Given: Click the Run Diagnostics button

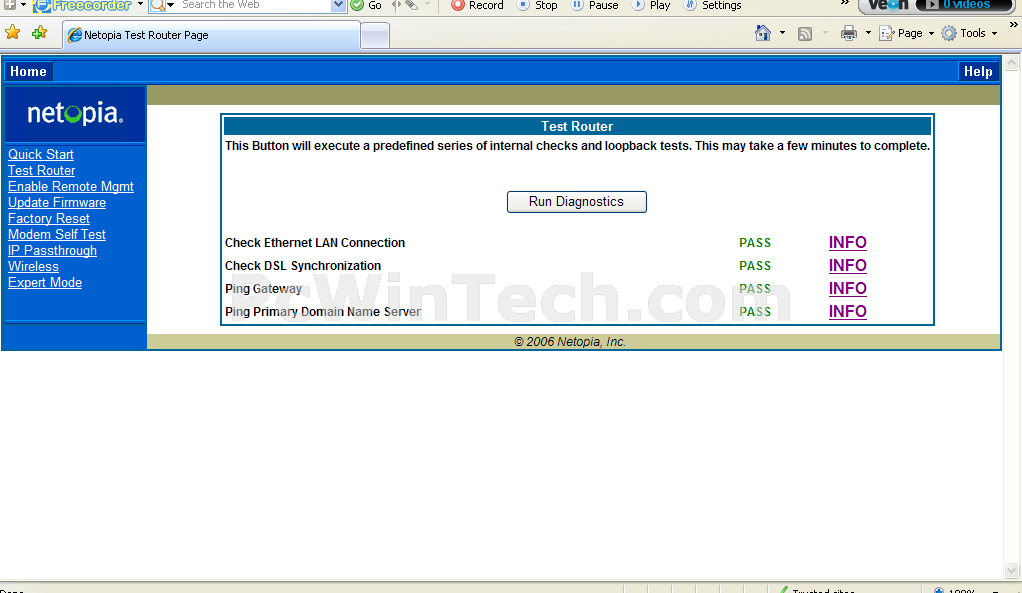Looking at the screenshot, I should 577,202.
